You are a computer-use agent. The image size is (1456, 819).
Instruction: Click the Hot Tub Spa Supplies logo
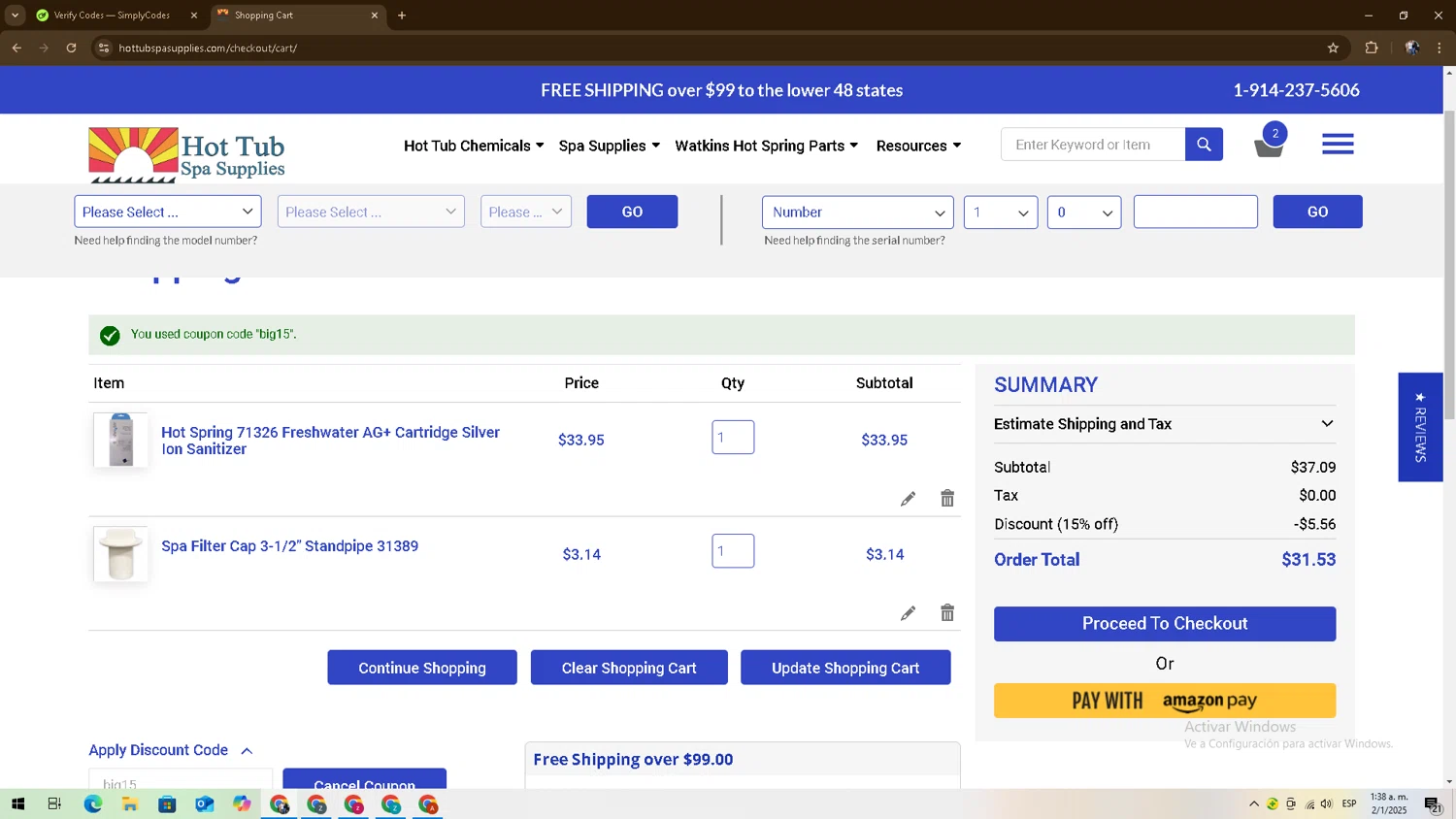[186, 155]
